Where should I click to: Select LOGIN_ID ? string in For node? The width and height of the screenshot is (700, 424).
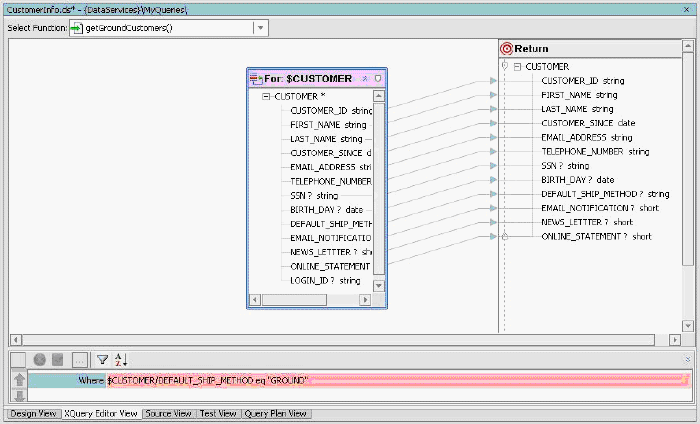click(325, 281)
